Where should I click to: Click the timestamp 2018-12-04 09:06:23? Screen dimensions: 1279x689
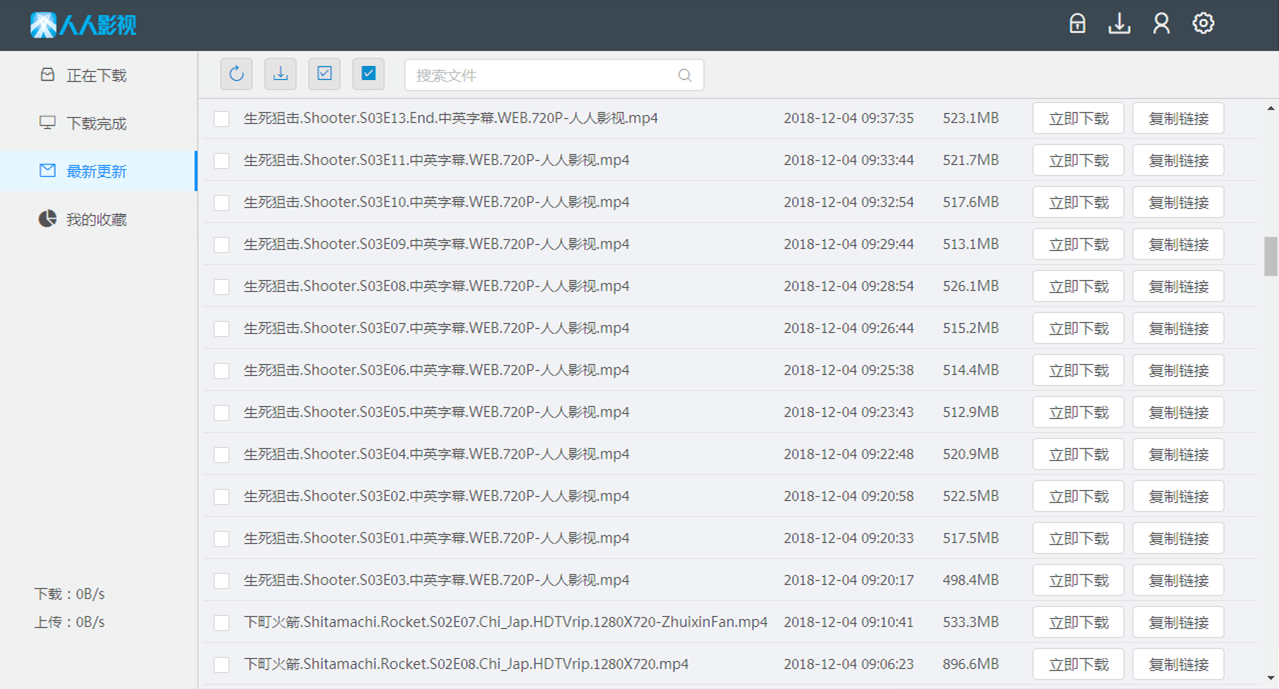849,664
